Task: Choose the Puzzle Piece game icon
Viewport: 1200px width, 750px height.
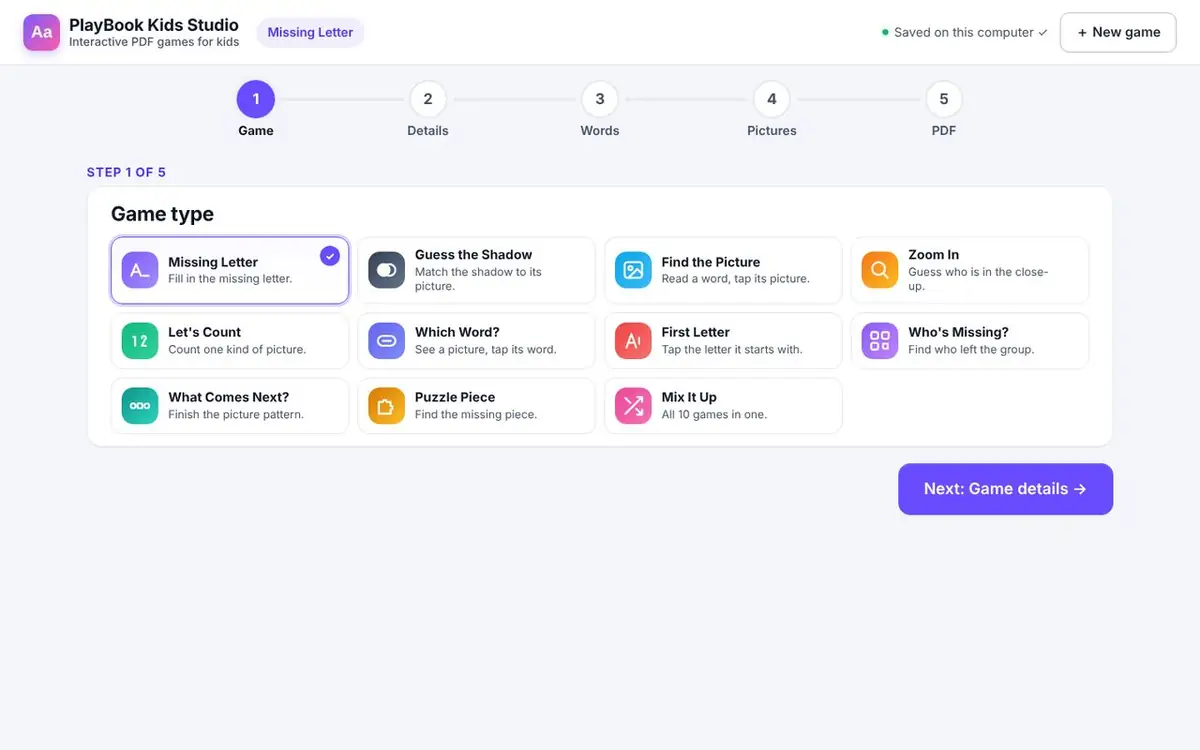Action: (386, 406)
